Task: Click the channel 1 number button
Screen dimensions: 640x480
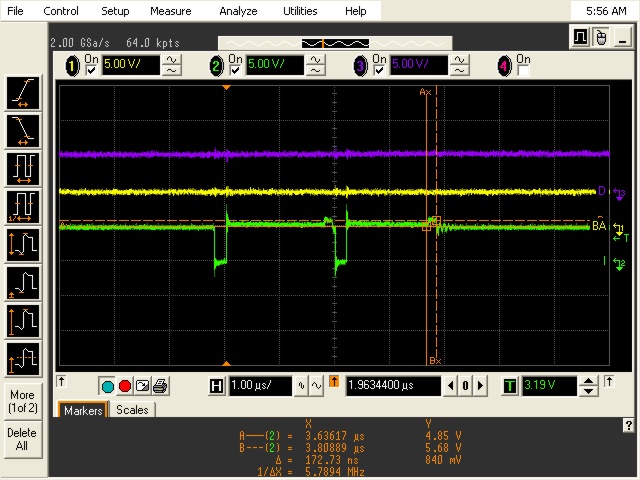Action: (73, 66)
